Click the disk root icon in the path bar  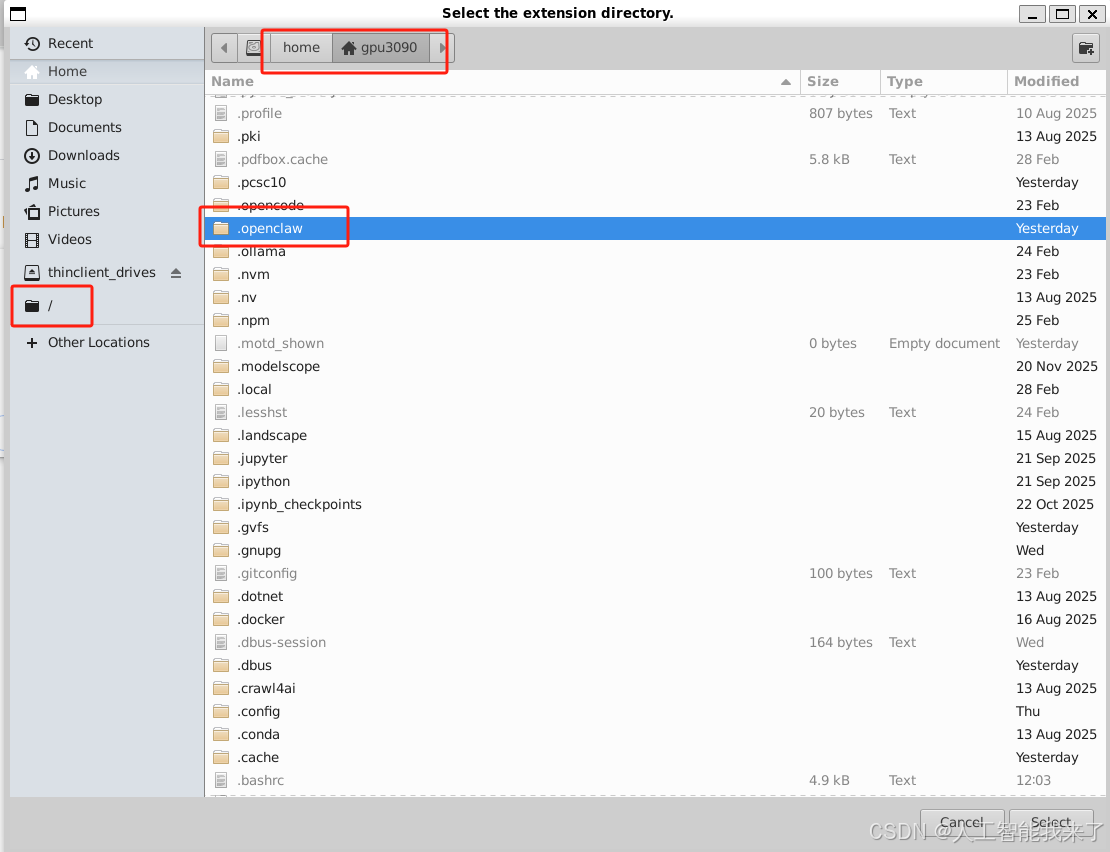(253, 48)
